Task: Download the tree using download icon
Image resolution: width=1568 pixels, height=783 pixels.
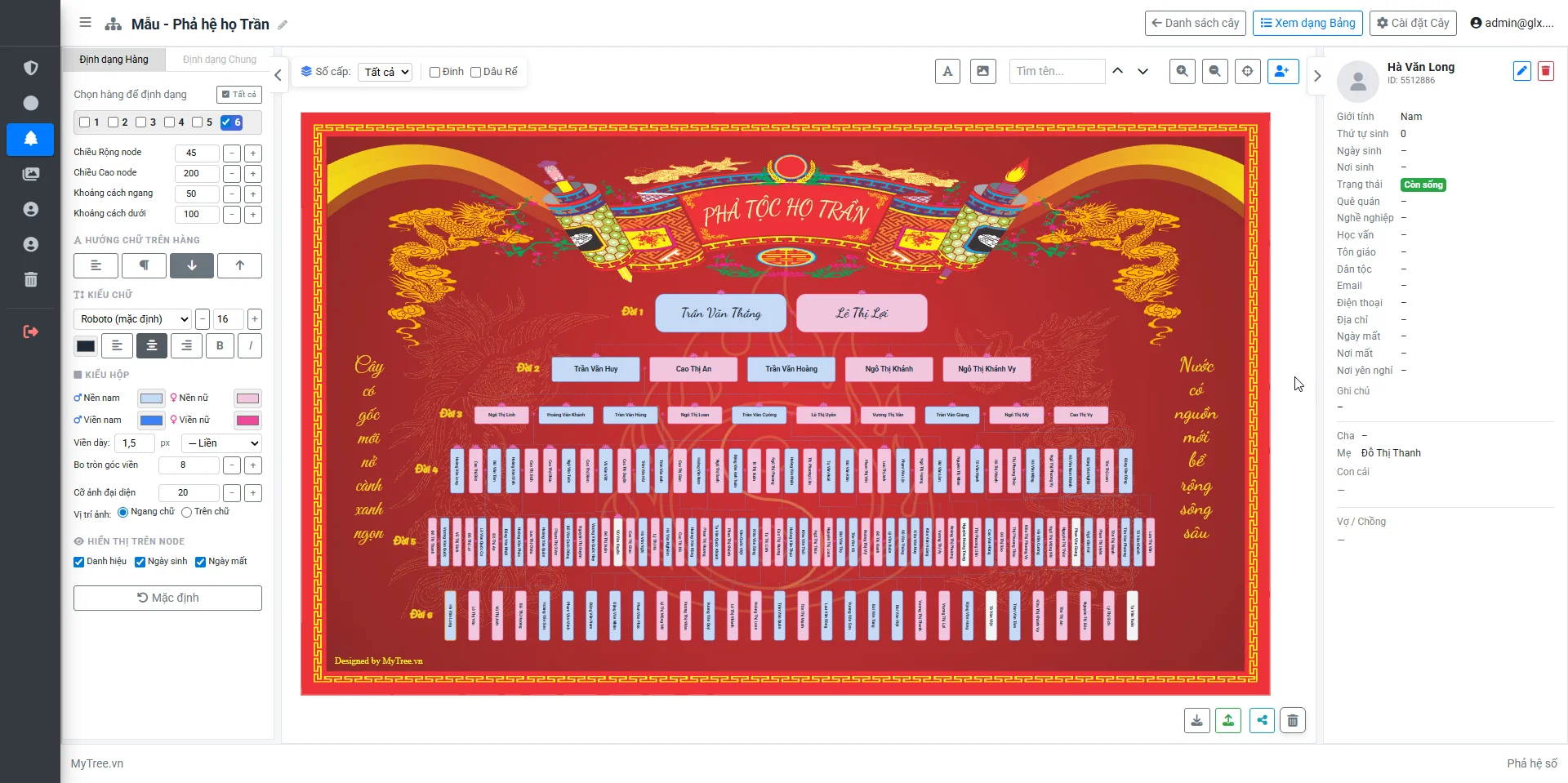Action: (x=1196, y=720)
